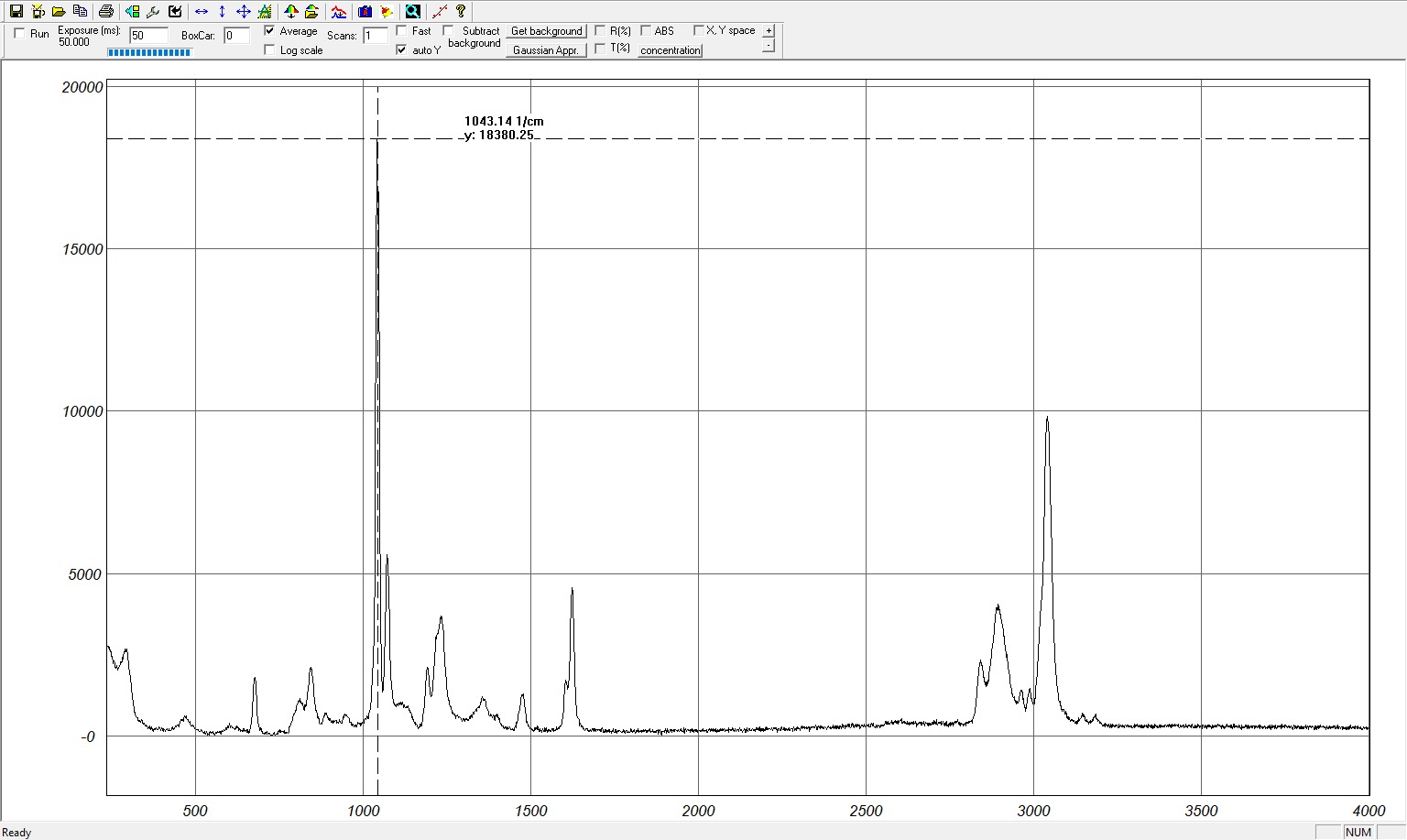The height and width of the screenshot is (840, 1407).
Task: Uncheck the Average checkbox
Action: [x=269, y=31]
